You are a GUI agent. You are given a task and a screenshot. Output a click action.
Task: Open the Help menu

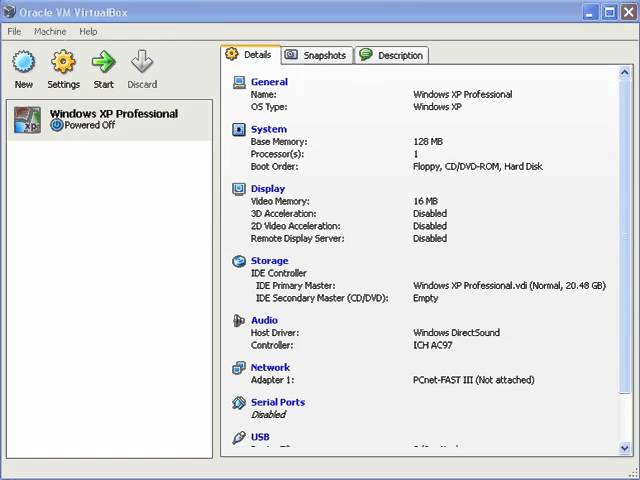click(88, 31)
